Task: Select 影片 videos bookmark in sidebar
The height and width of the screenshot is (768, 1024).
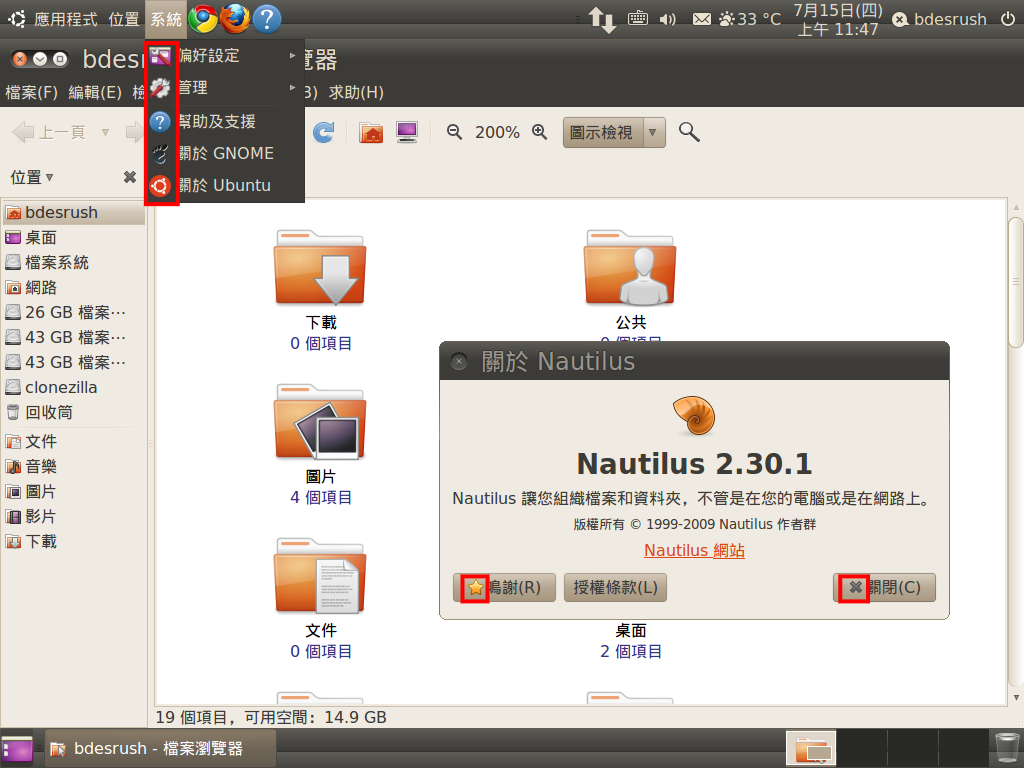Action: (73, 517)
